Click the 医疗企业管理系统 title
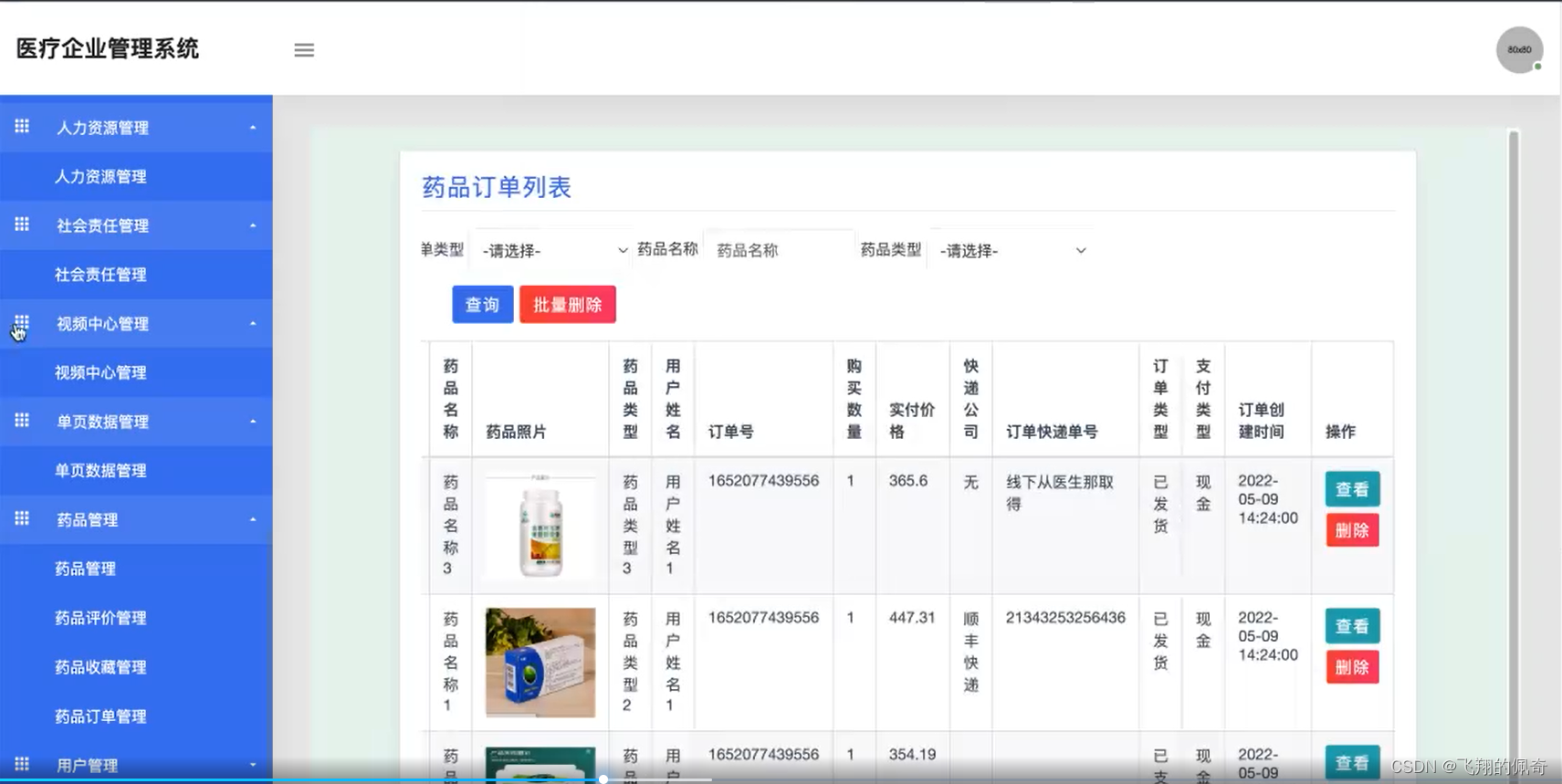 click(108, 48)
